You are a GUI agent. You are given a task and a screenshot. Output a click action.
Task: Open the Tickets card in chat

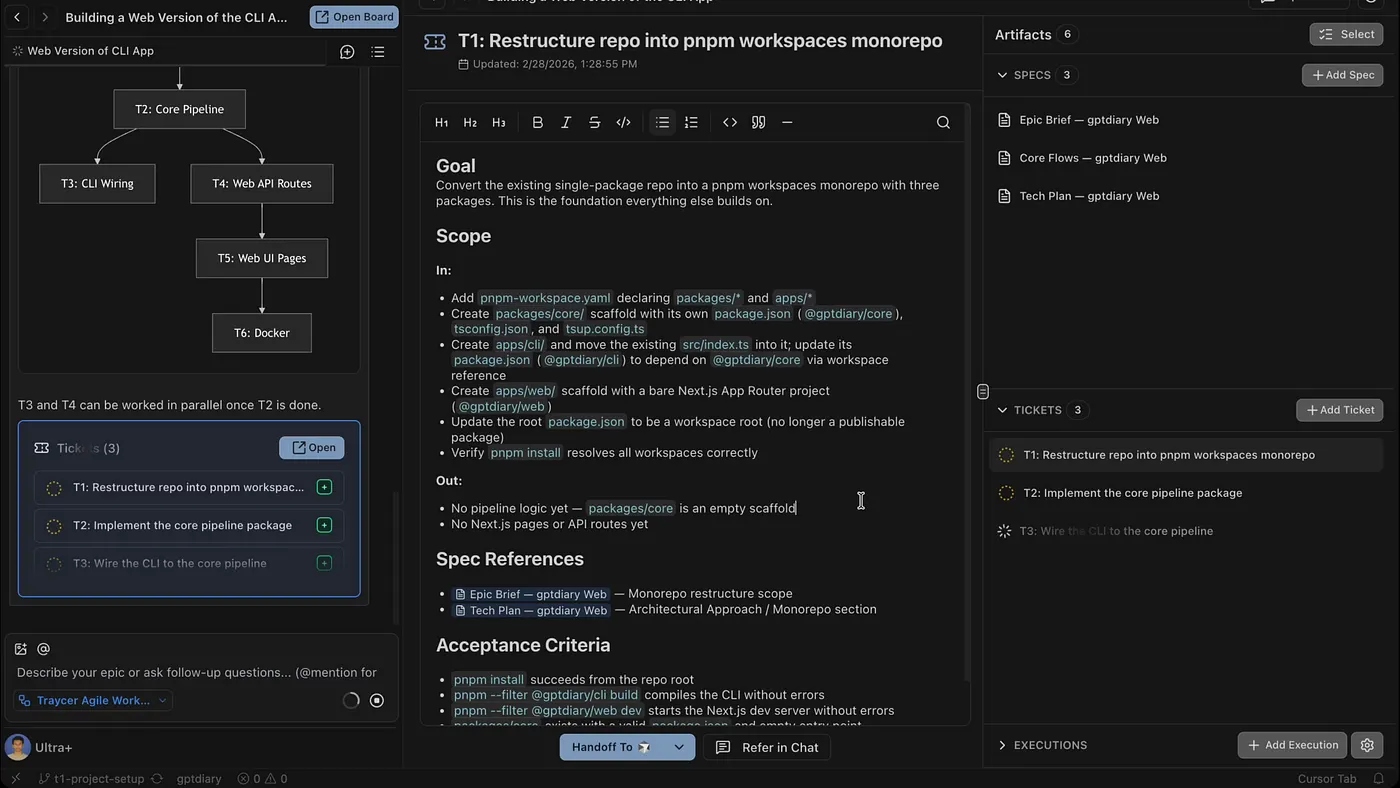coord(312,448)
